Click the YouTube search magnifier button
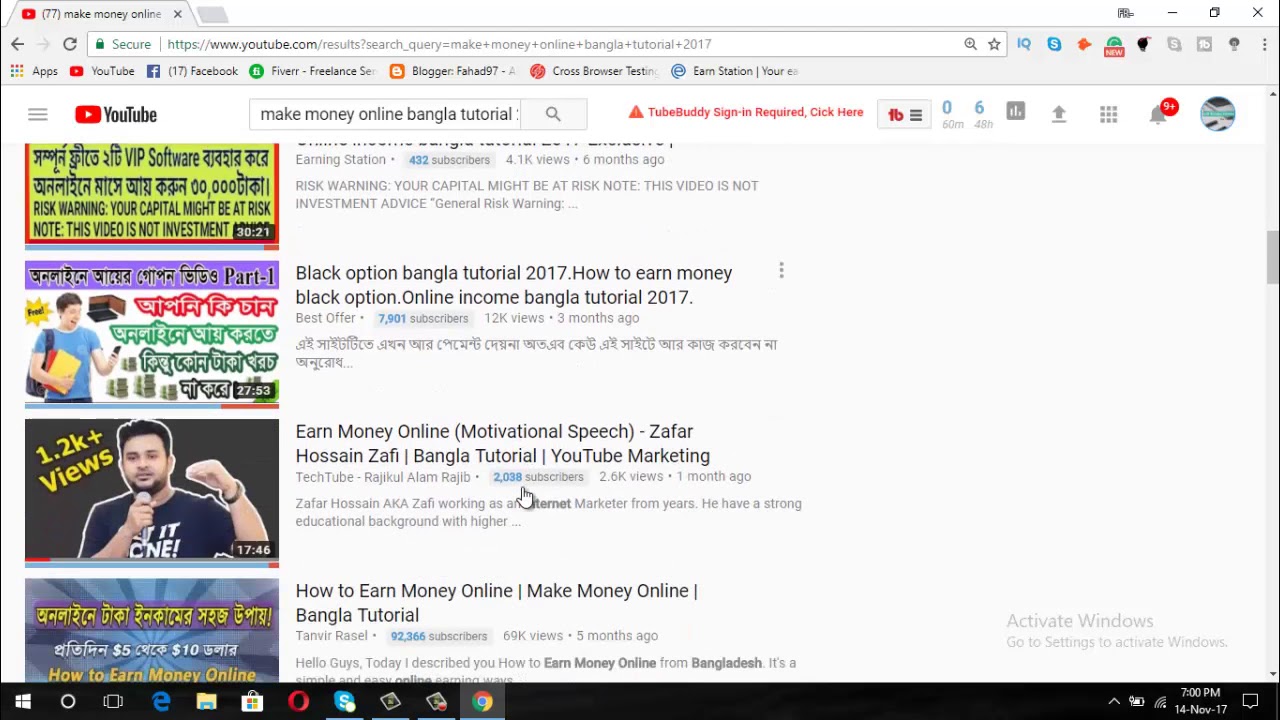 (553, 114)
